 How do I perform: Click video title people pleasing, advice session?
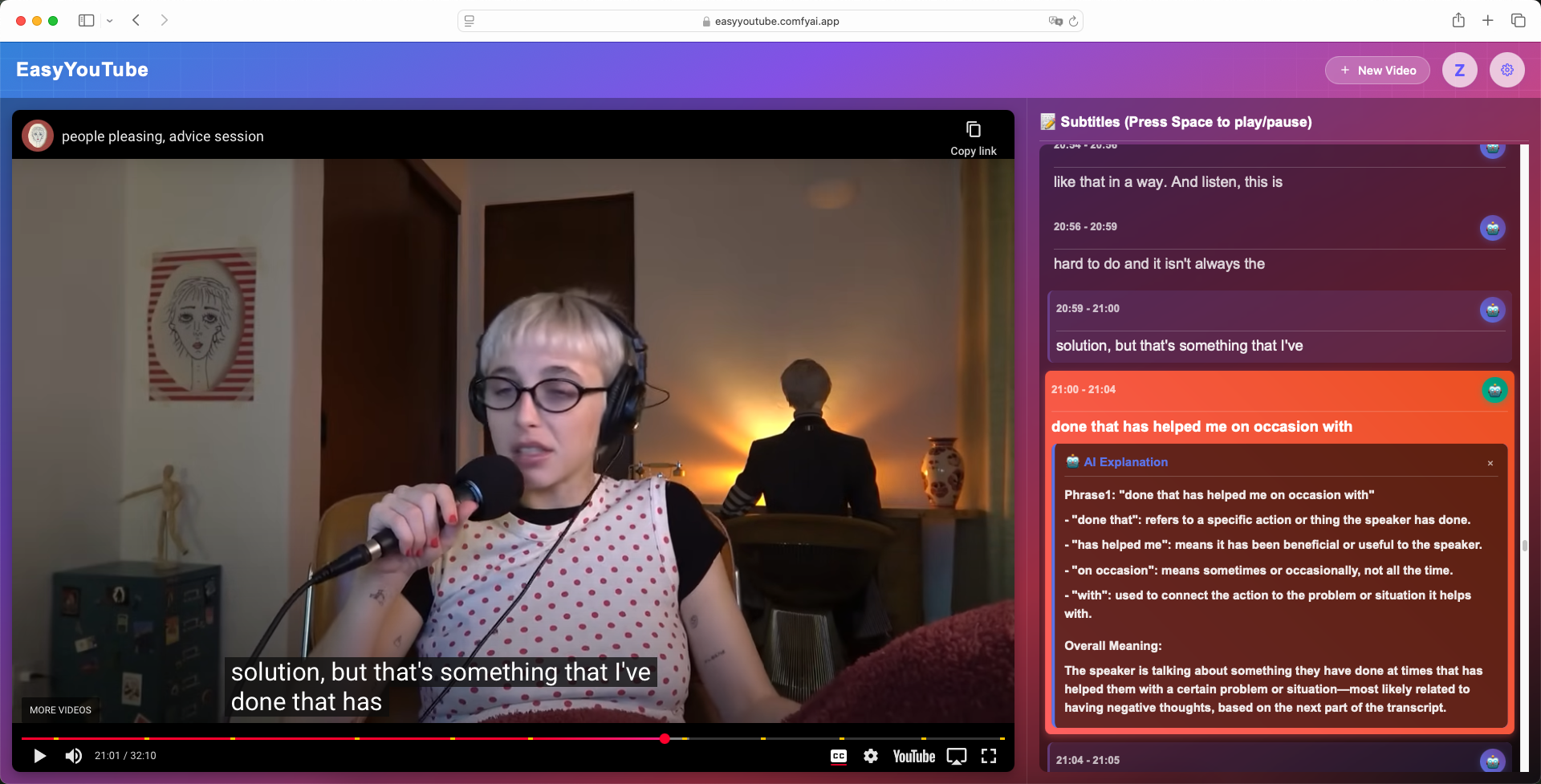(163, 136)
